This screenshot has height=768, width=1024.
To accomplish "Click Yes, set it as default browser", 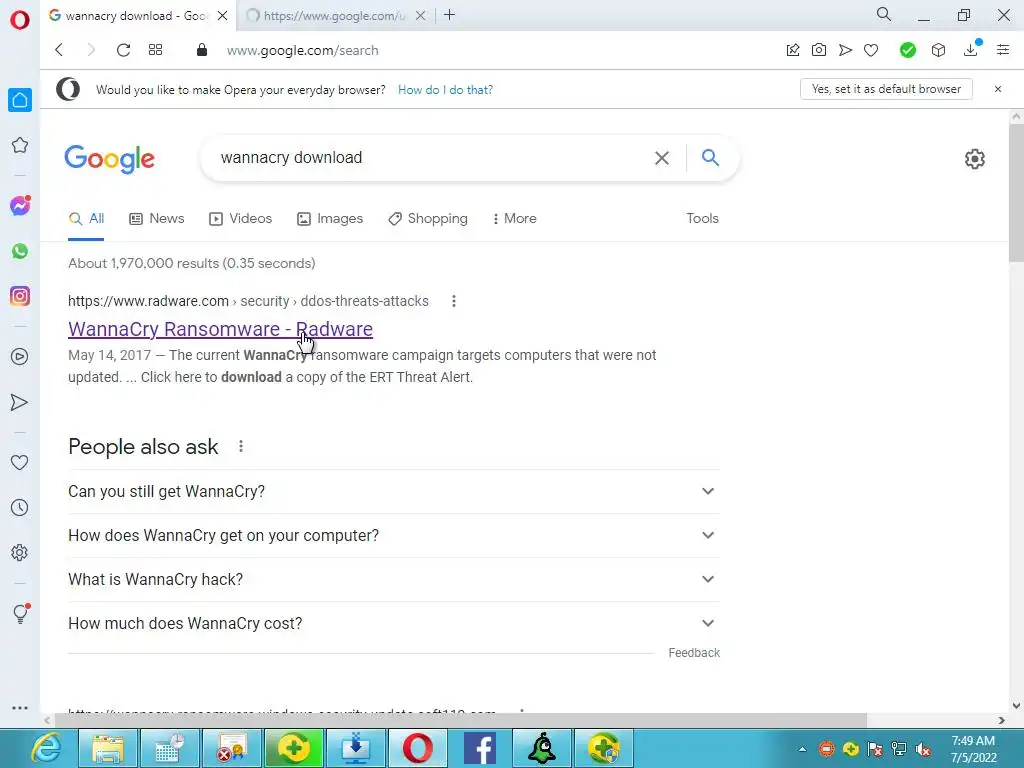I will (x=886, y=89).
